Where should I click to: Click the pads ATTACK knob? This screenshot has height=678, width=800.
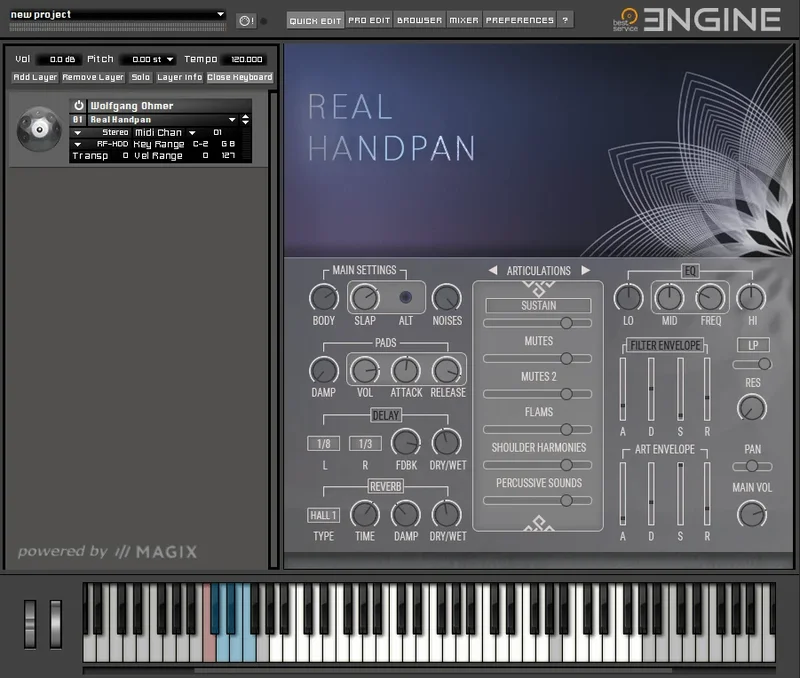tap(406, 370)
